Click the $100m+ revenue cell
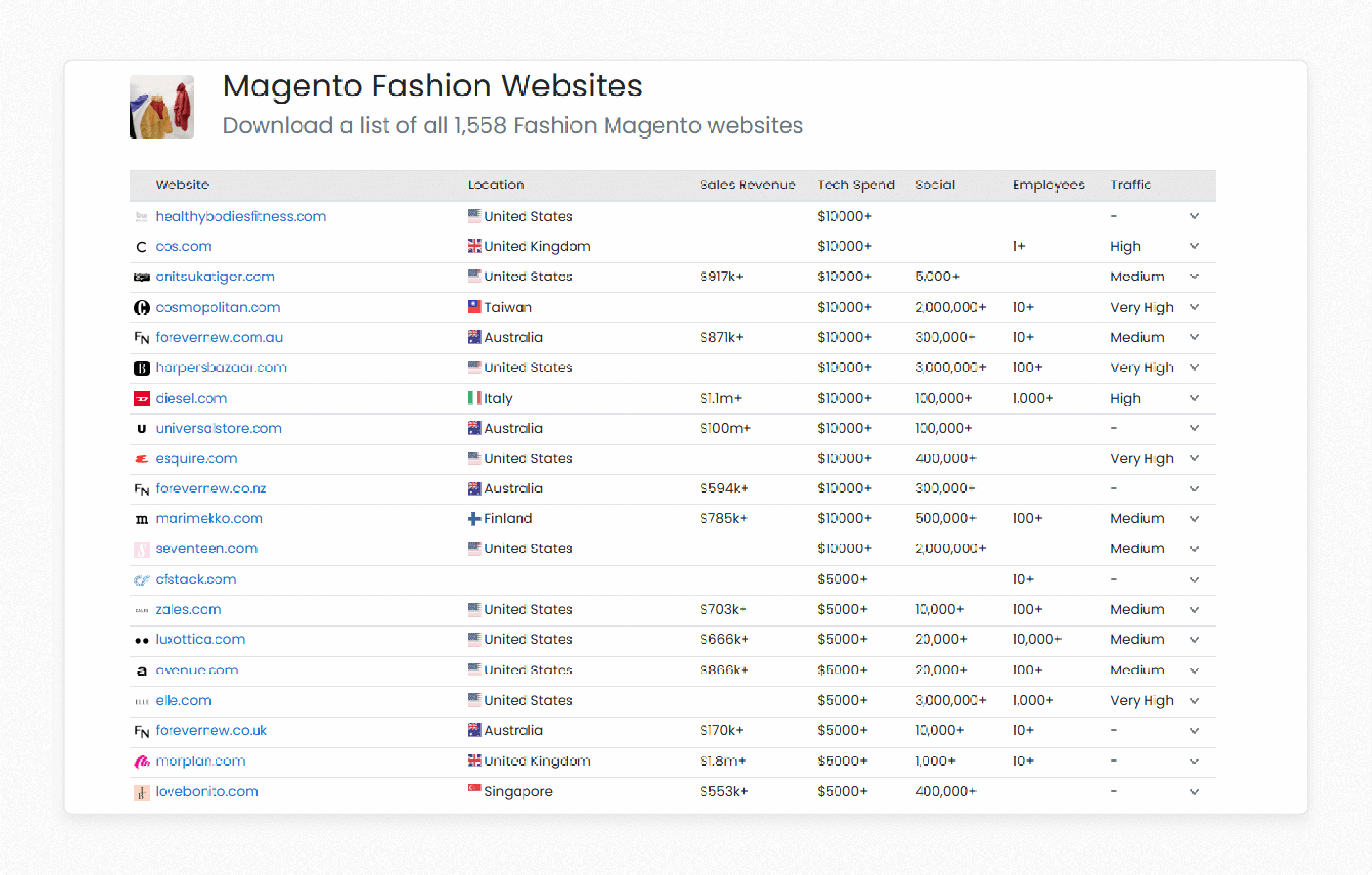 point(725,428)
